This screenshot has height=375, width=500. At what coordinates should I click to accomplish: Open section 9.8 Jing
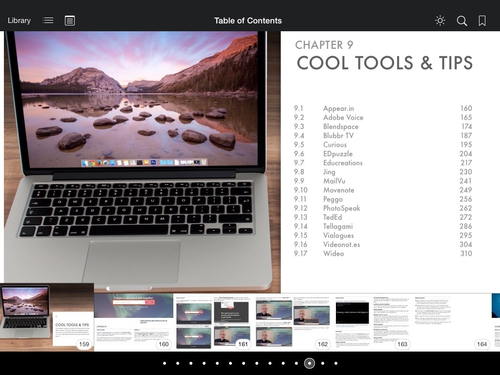coord(383,172)
